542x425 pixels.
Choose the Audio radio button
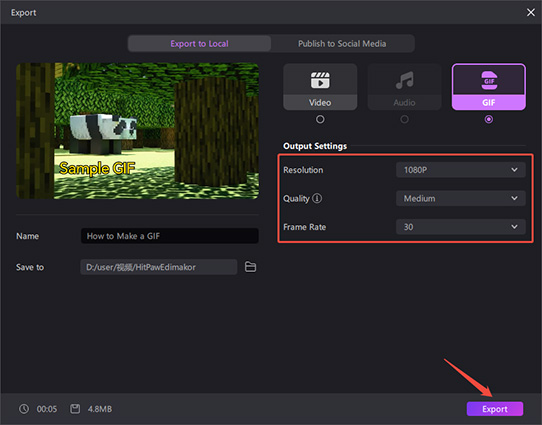click(404, 119)
